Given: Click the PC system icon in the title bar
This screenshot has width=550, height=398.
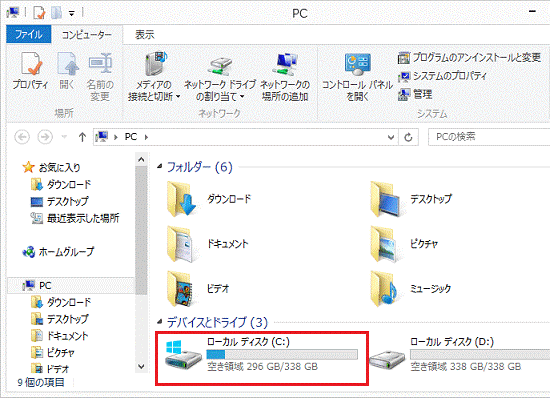Looking at the screenshot, I should (13, 13).
